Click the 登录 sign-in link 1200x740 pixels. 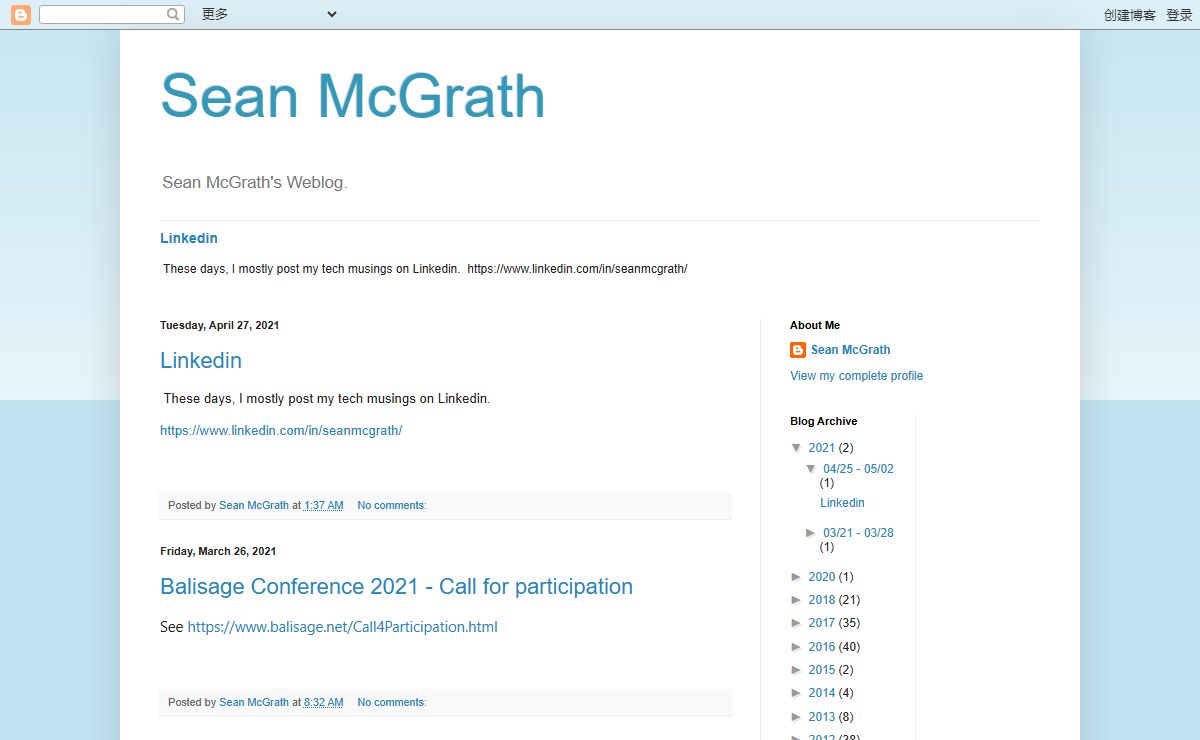[1179, 15]
